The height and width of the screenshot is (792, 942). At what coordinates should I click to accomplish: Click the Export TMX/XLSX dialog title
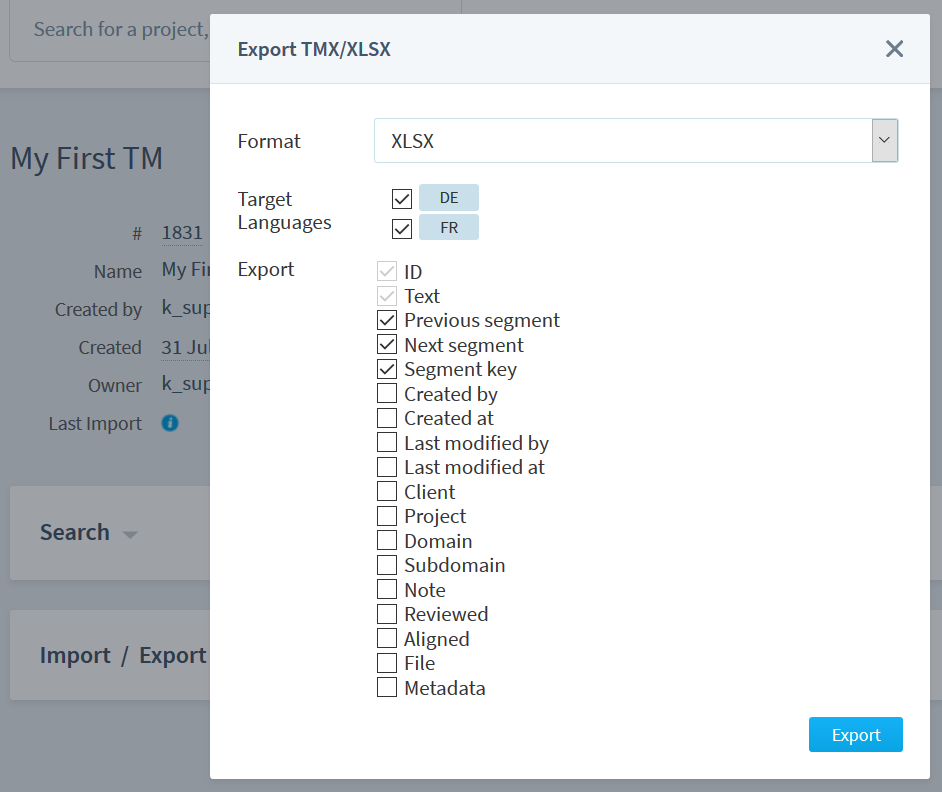pyautogui.click(x=314, y=49)
